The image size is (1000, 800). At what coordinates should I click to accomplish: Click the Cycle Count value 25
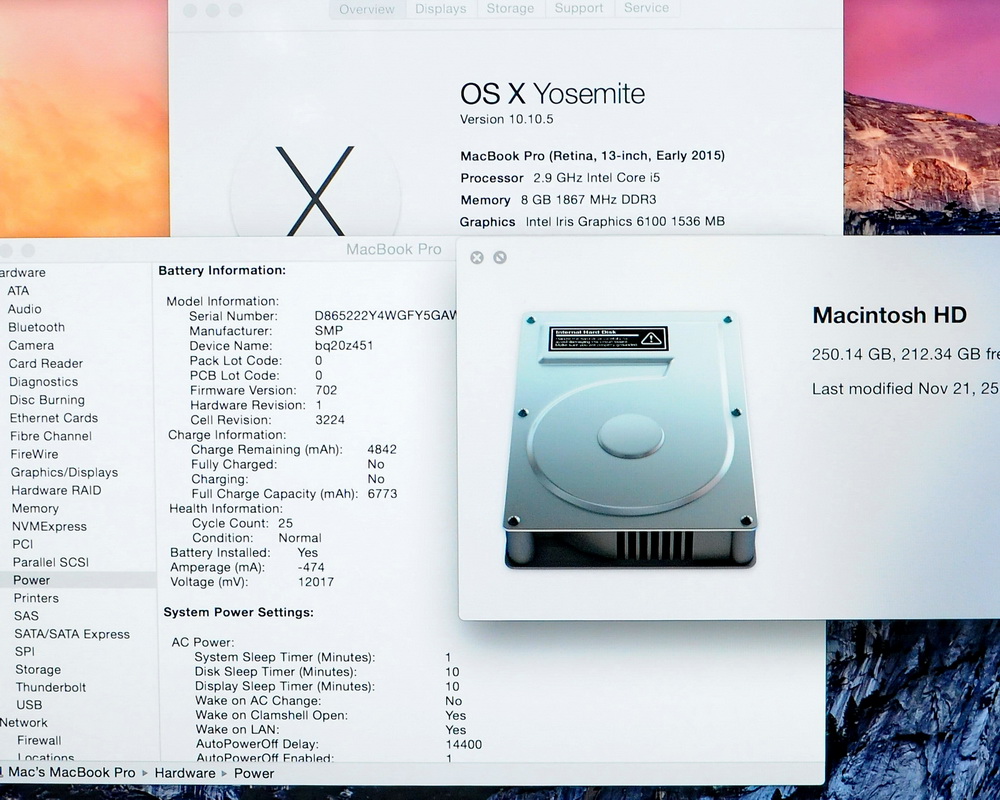point(285,523)
